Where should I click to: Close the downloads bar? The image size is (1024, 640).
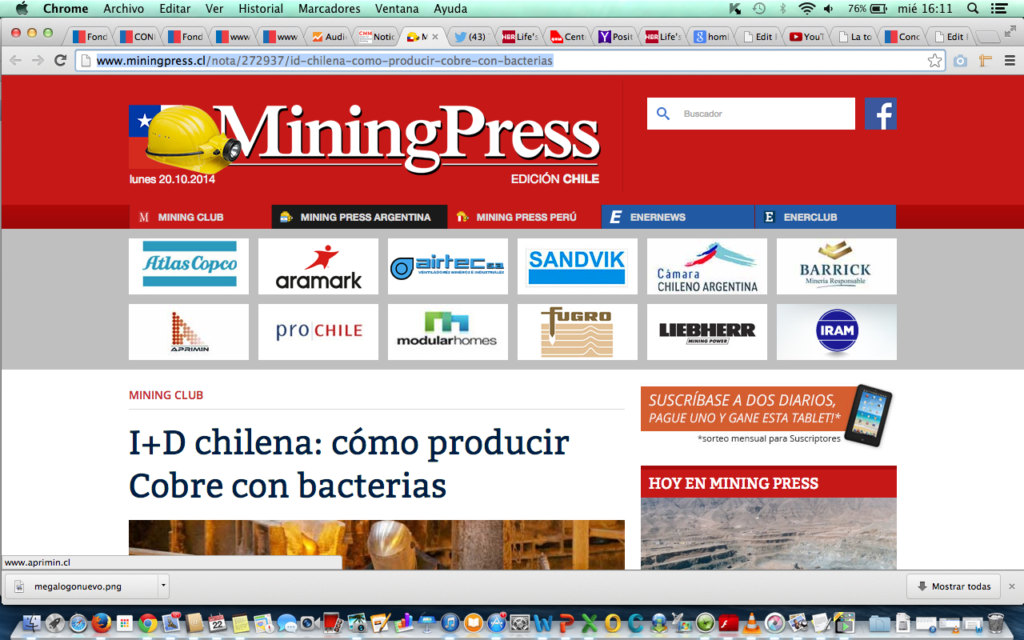pyautogui.click(x=1011, y=587)
